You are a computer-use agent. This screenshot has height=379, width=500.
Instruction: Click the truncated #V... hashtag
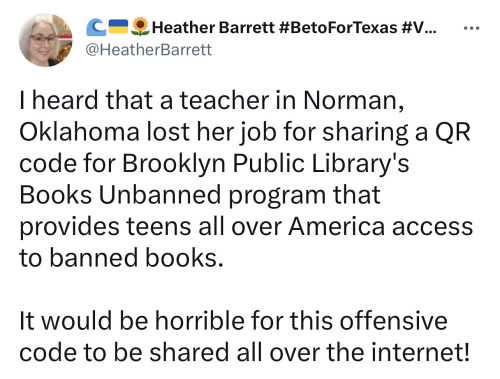click(419, 27)
